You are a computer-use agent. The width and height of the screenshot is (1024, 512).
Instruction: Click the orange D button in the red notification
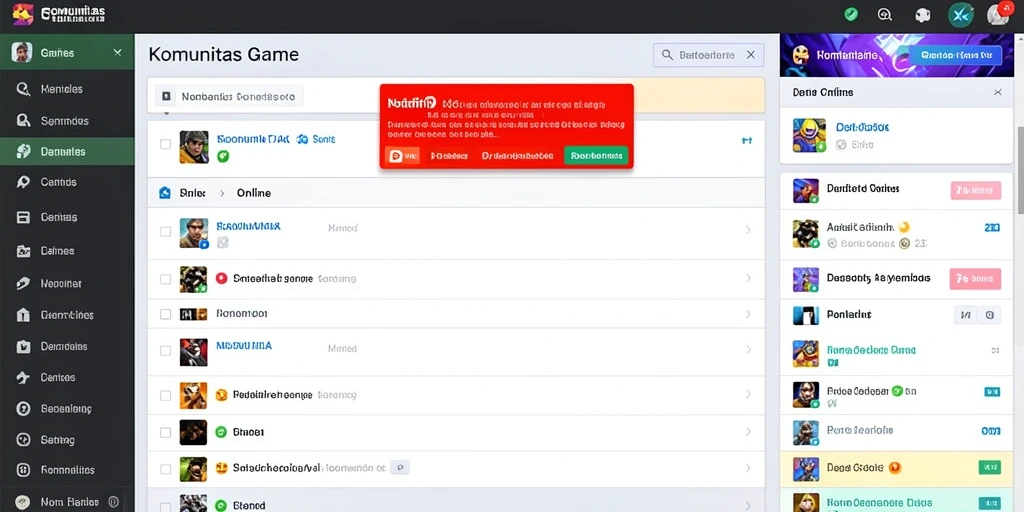pyautogui.click(x=402, y=155)
